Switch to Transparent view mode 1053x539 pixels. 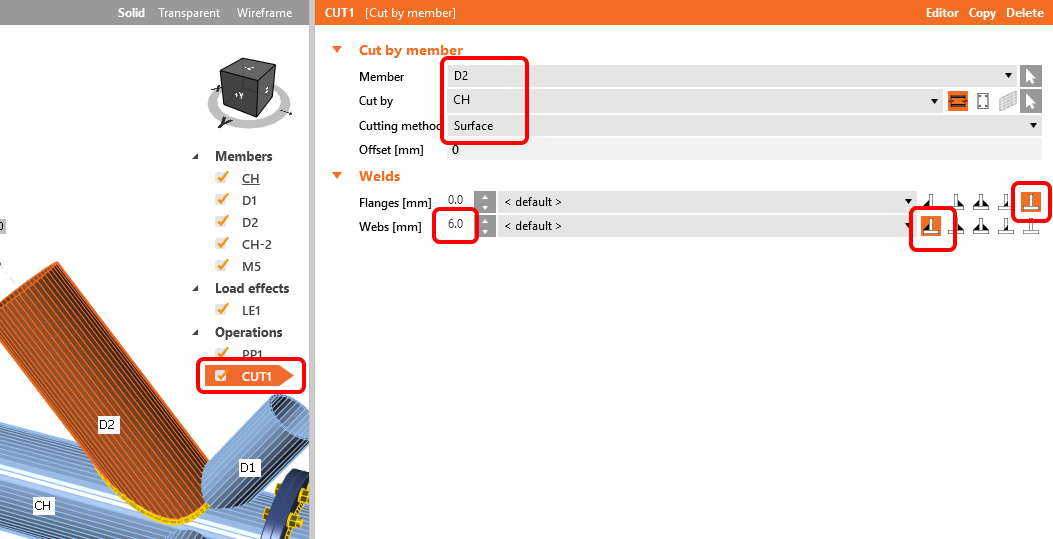coord(189,13)
